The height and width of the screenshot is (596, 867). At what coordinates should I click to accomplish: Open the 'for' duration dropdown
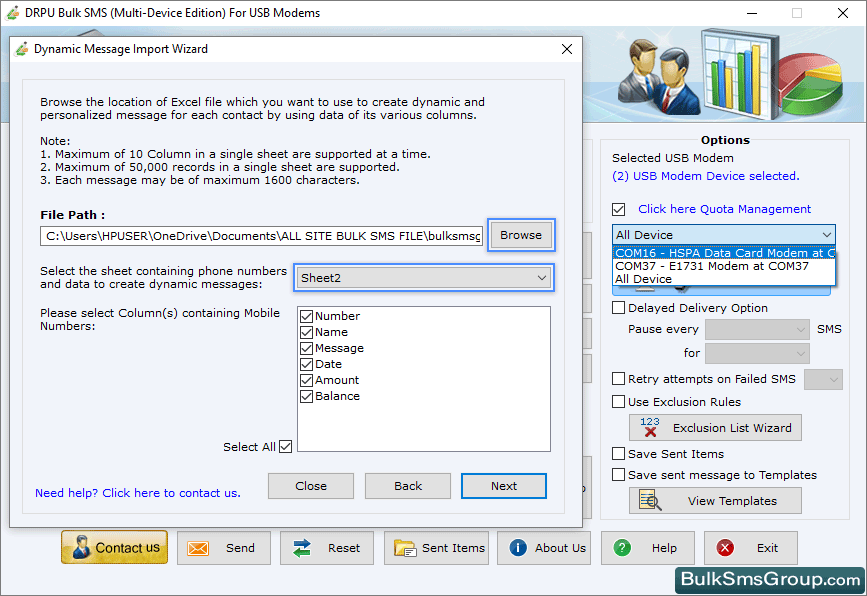click(x=757, y=353)
